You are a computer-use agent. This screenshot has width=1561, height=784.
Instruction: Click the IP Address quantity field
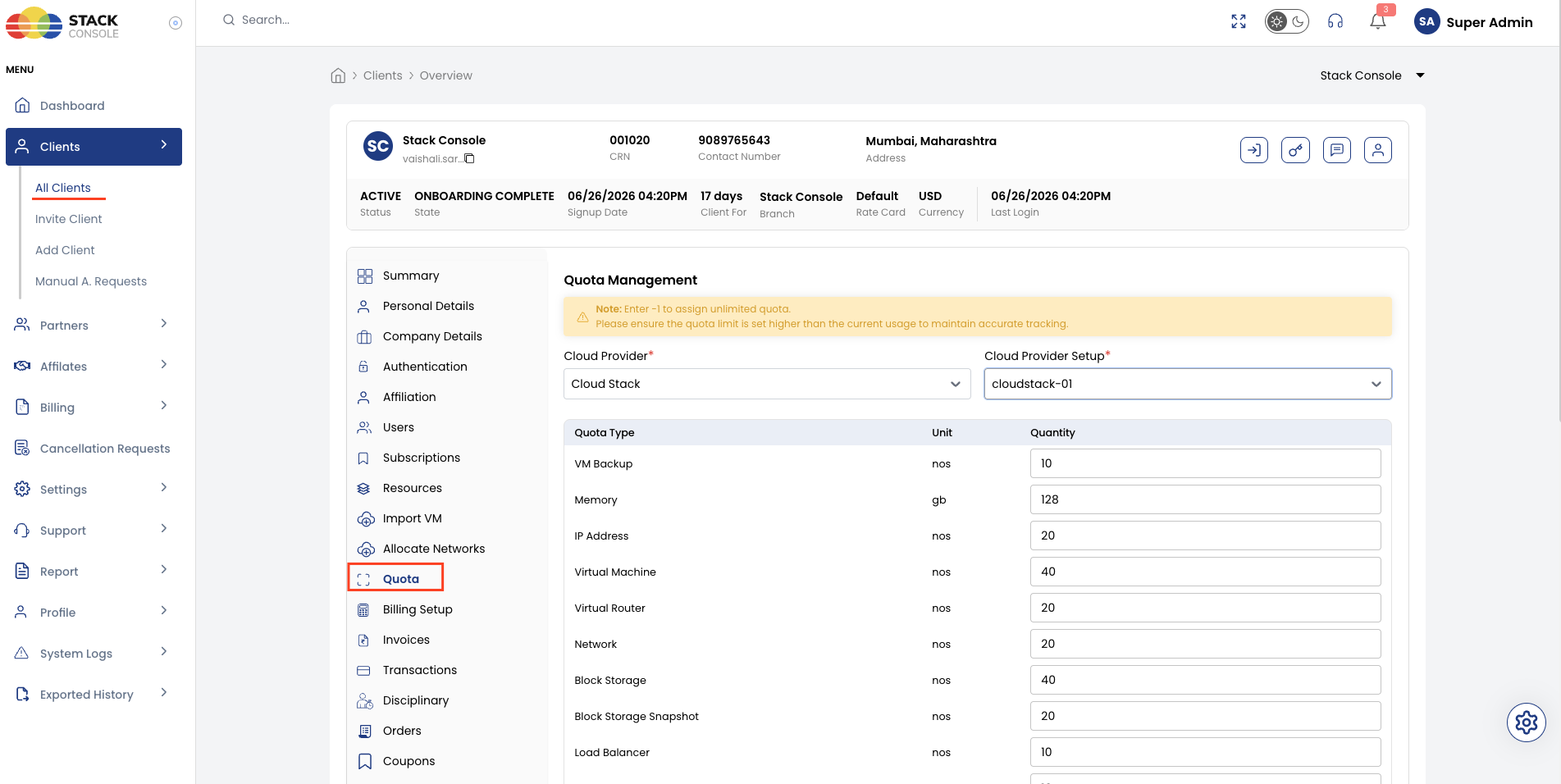coord(1205,536)
